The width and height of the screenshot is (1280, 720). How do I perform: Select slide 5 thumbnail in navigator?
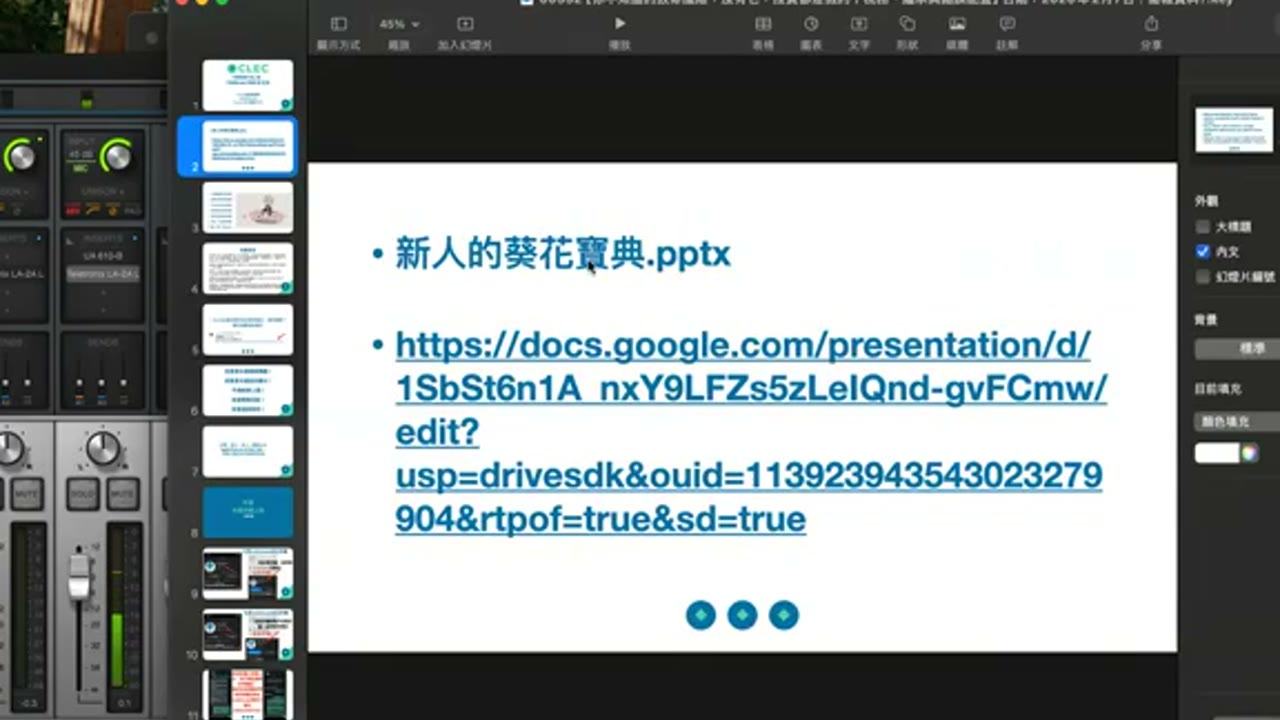248,329
